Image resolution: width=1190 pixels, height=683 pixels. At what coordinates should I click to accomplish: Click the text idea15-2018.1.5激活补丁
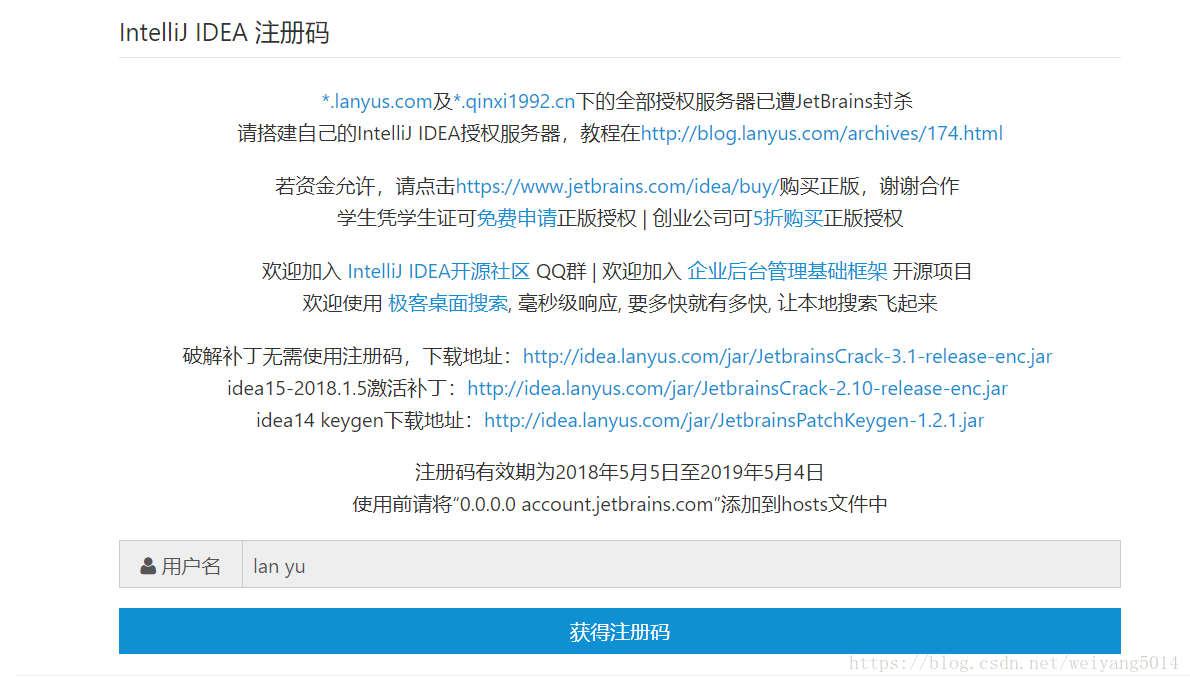336,389
